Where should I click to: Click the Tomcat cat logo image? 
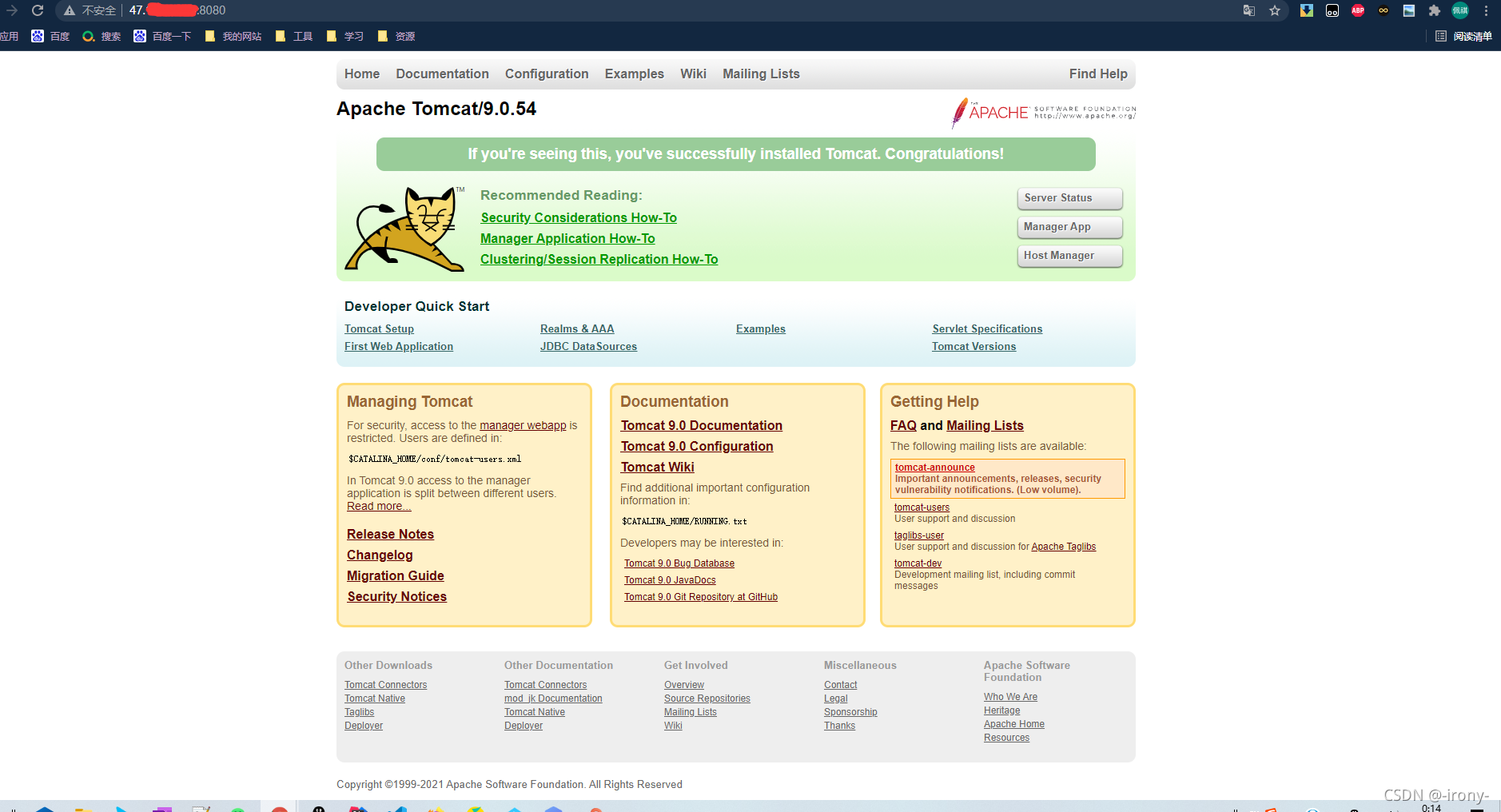404,229
